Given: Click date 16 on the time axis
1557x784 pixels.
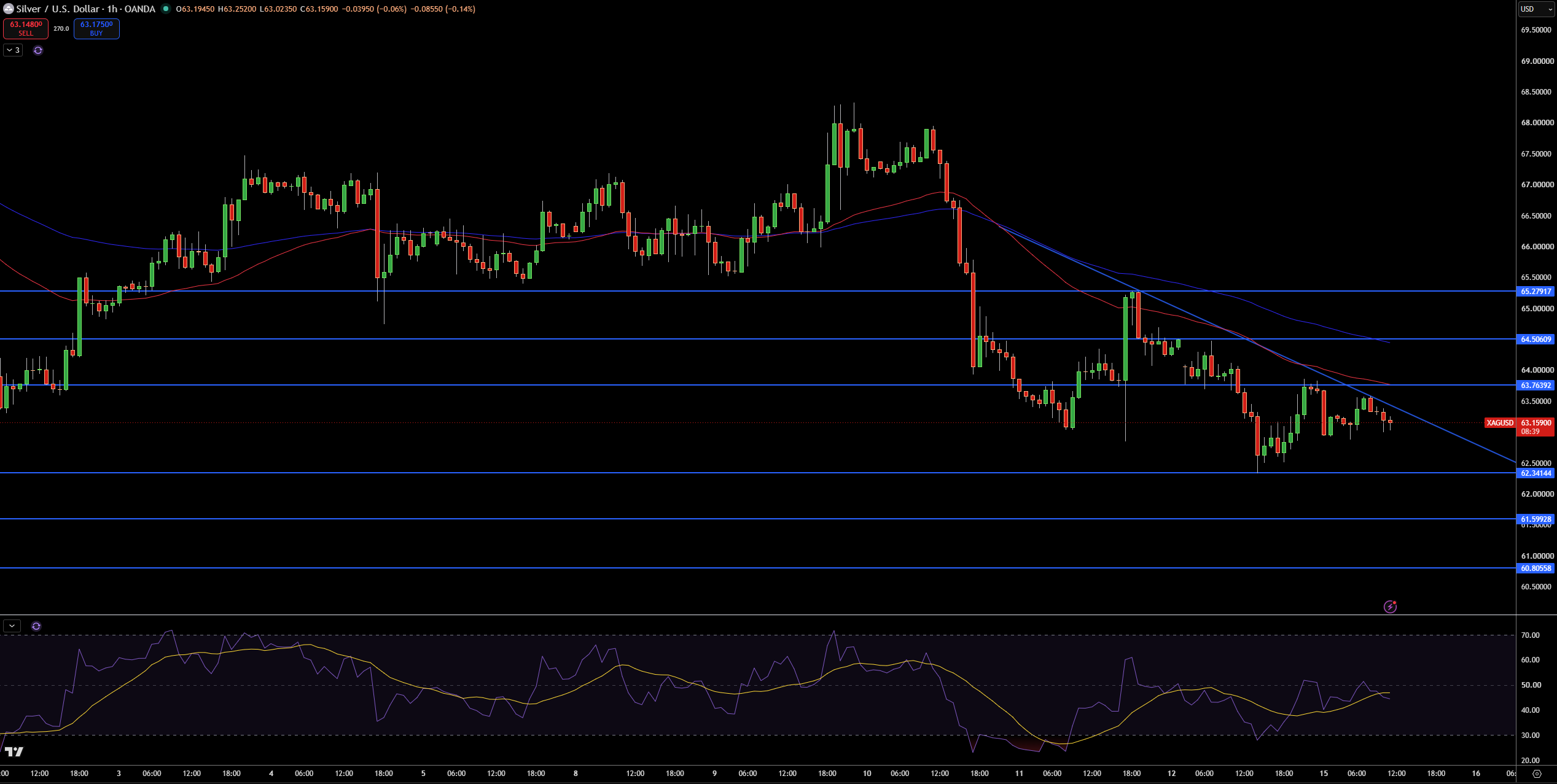Looking at the screenshot, I should click(x=1476, y=774).
